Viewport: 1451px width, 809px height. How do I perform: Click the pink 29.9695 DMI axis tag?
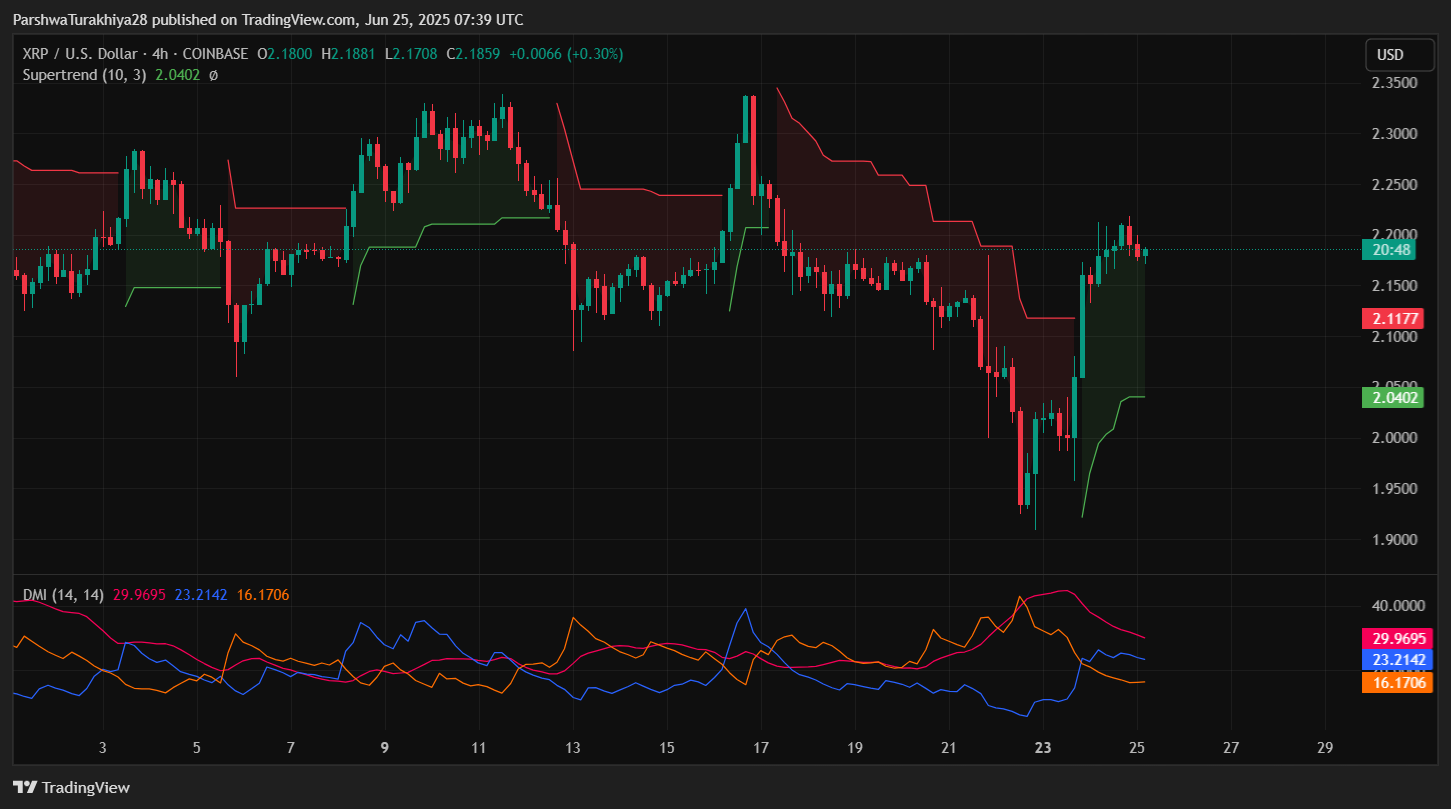coord(1398,638)
